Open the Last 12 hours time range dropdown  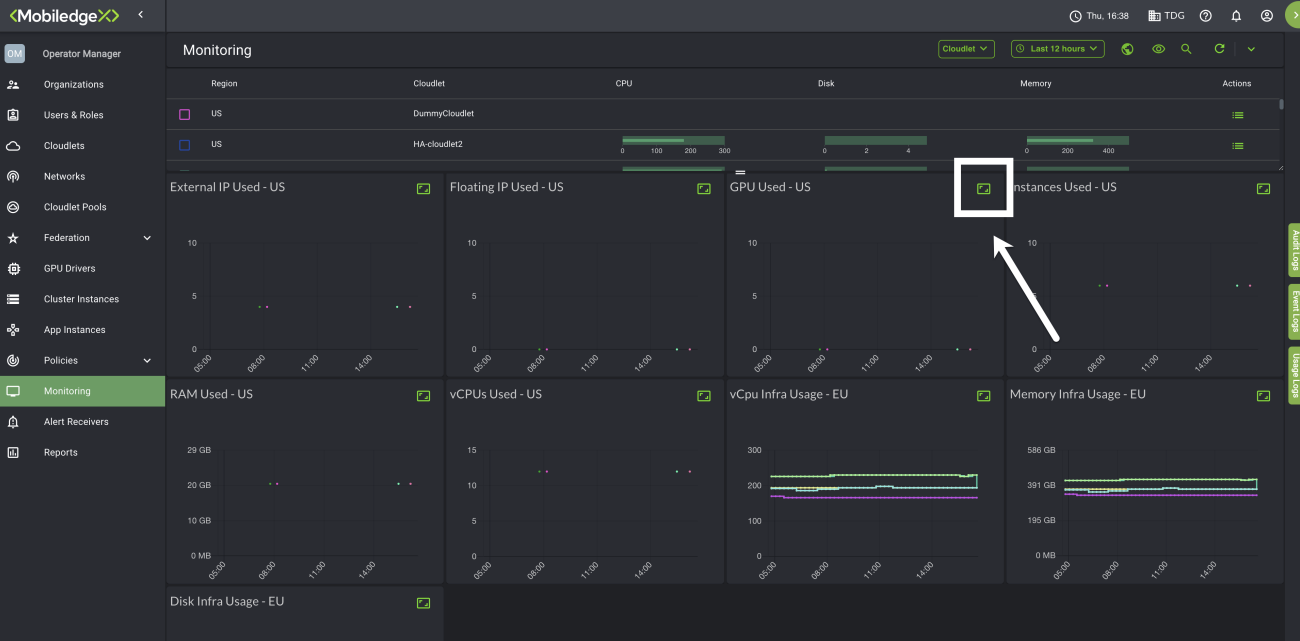pyautogui.click(x=1057, y=49)
